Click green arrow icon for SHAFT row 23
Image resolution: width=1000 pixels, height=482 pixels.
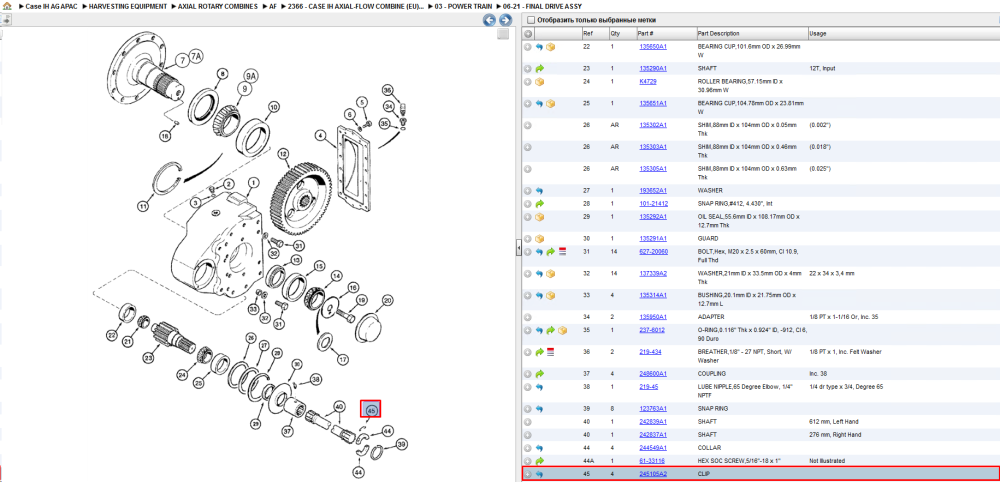coord(540,68)
